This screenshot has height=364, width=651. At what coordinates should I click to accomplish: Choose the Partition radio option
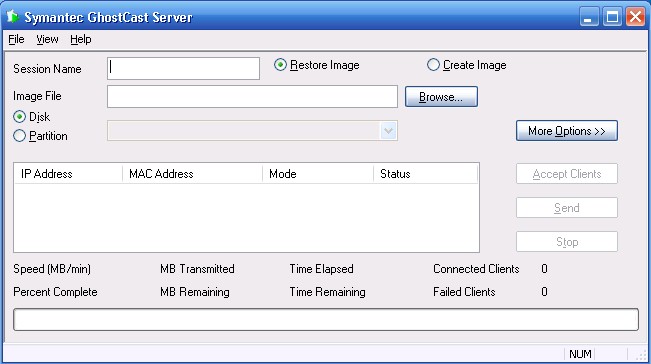pyautogui.click(x=40, y=136)
